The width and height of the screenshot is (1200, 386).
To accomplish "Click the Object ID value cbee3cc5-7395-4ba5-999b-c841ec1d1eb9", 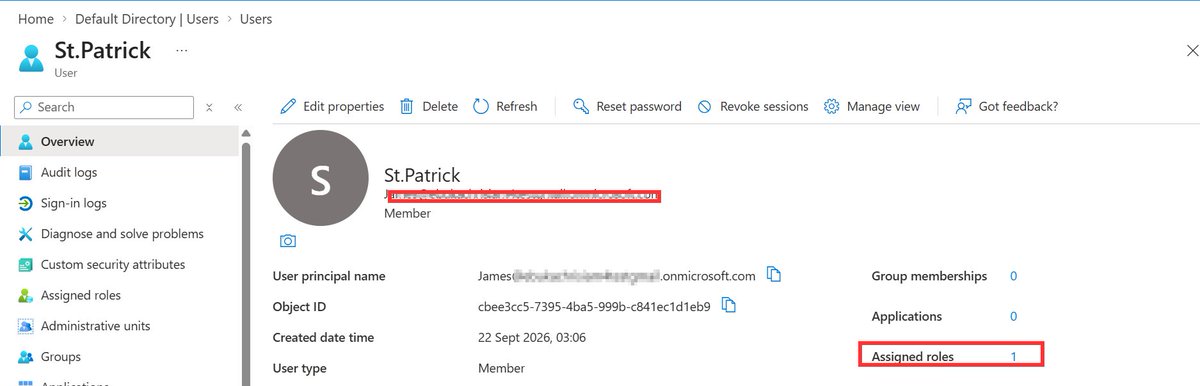I will (594, 307).
